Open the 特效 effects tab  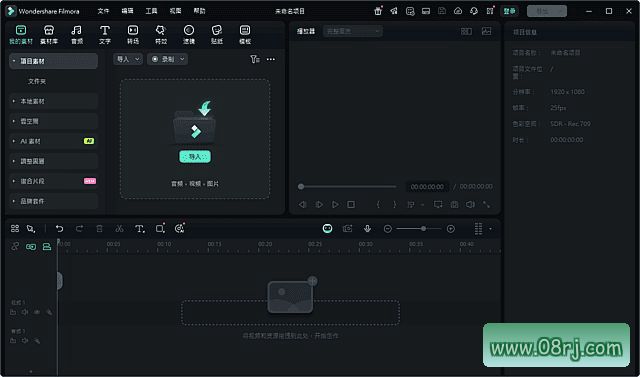point(161,34)
